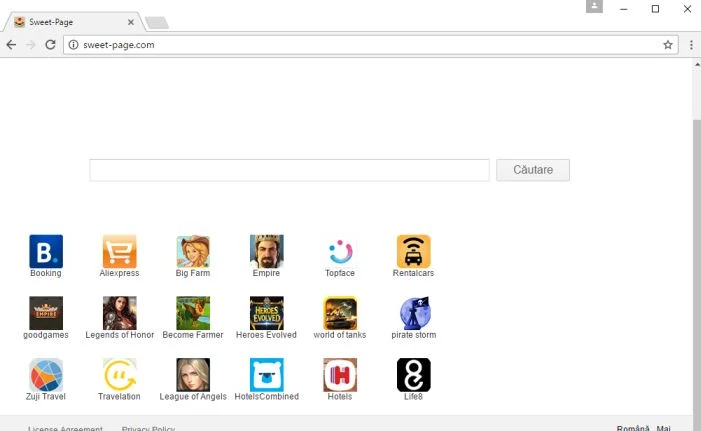Choose the Română language link
The image size is (701, 431).
click(633, 428)
